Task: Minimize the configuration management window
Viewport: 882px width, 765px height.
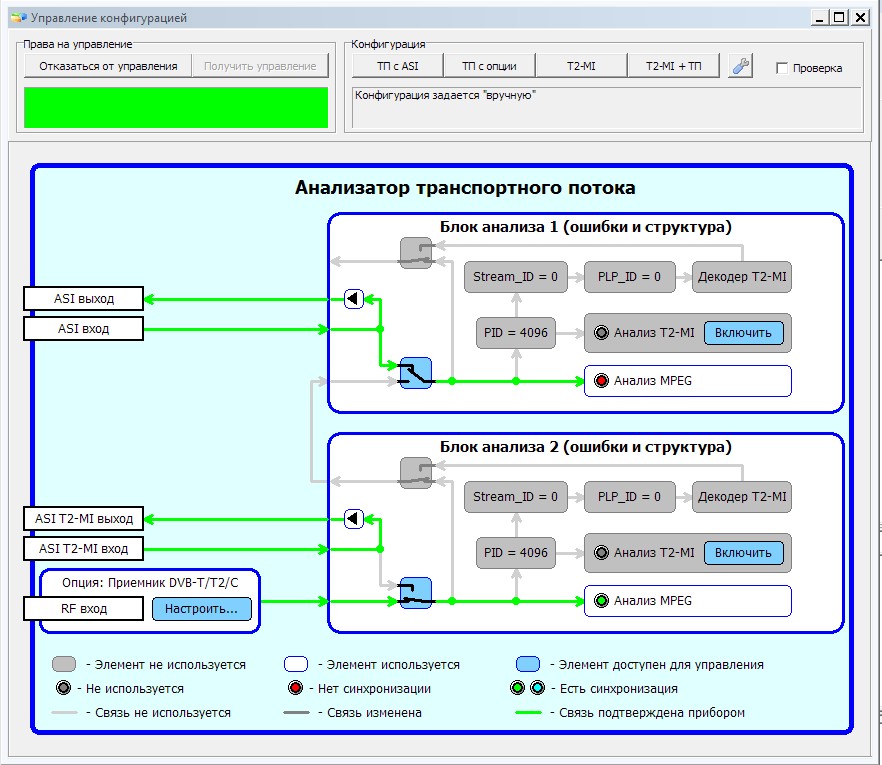Action: pos(820,18)
